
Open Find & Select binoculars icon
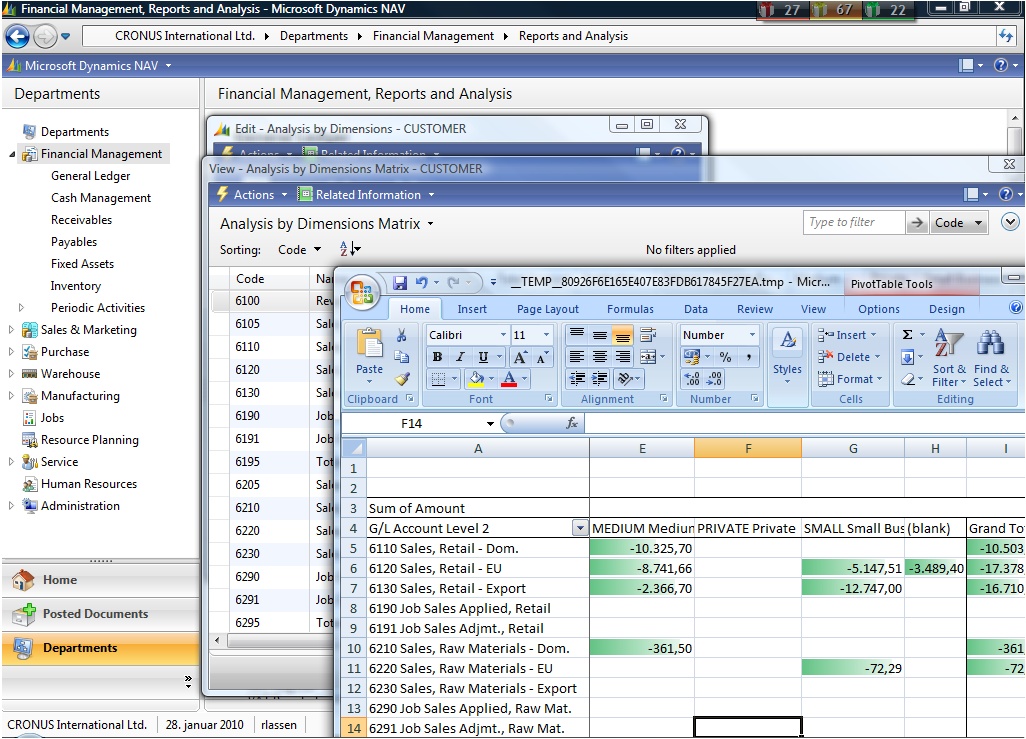click(x=991, y=358)
